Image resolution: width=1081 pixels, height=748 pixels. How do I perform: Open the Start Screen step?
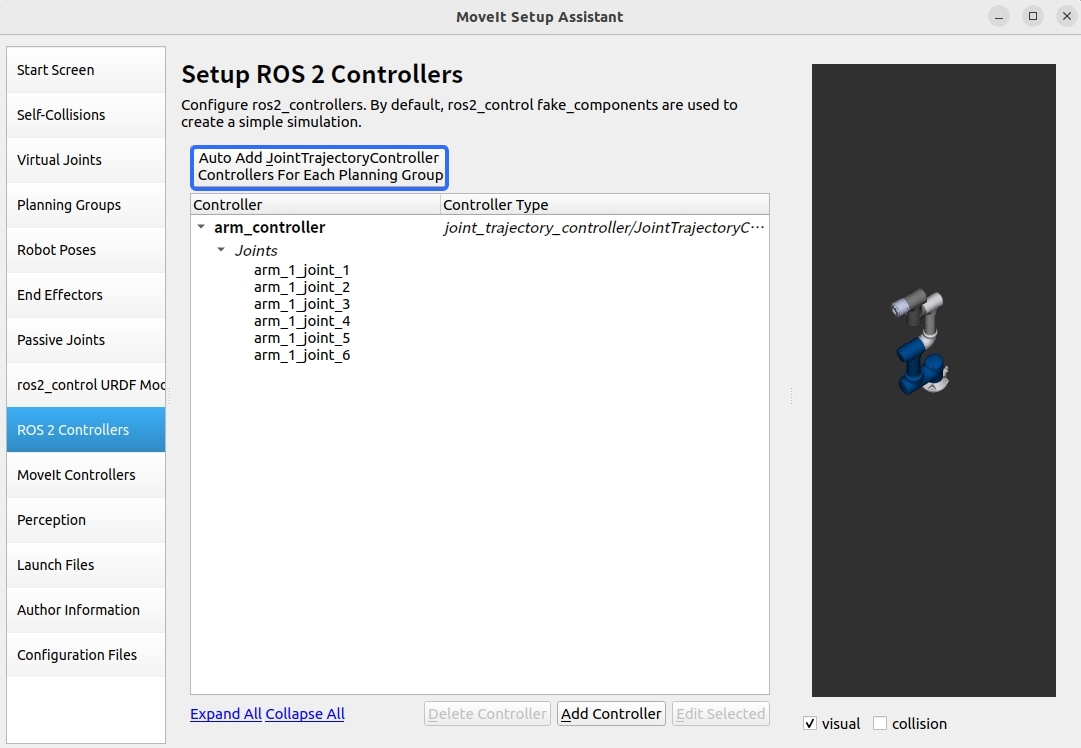coord(85,70)
